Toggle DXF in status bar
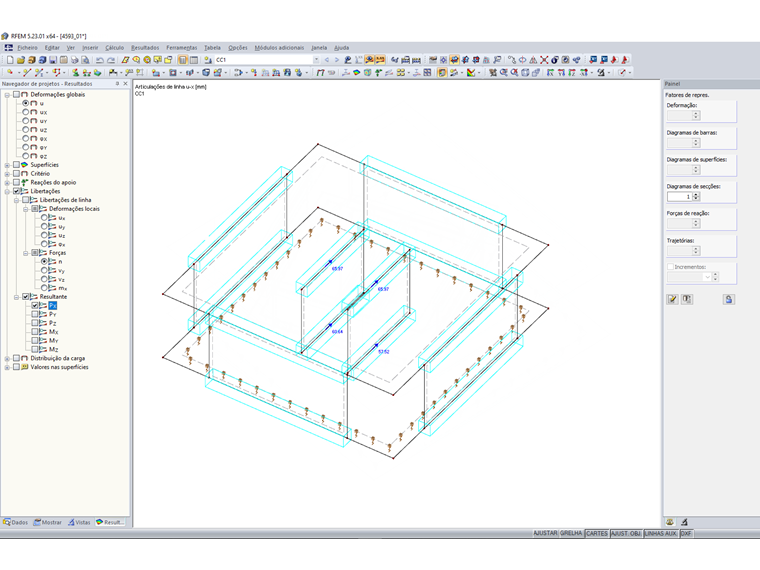760x570 pixels. pyautogui.click(x=686, y=533)
